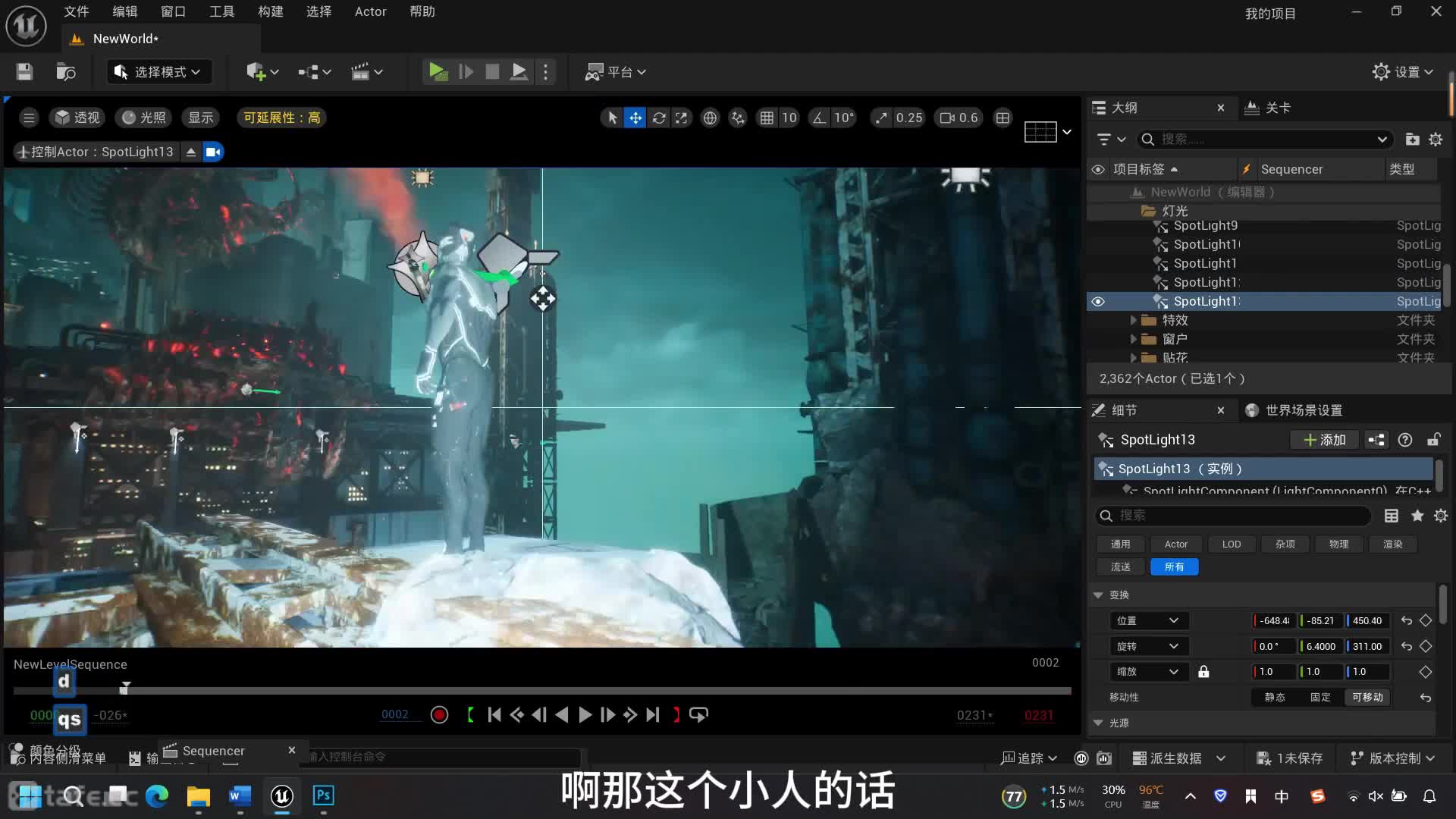Open Word from the Windows taskbar
This screenshot has width=1456, height=819.
tap(240, 795)
